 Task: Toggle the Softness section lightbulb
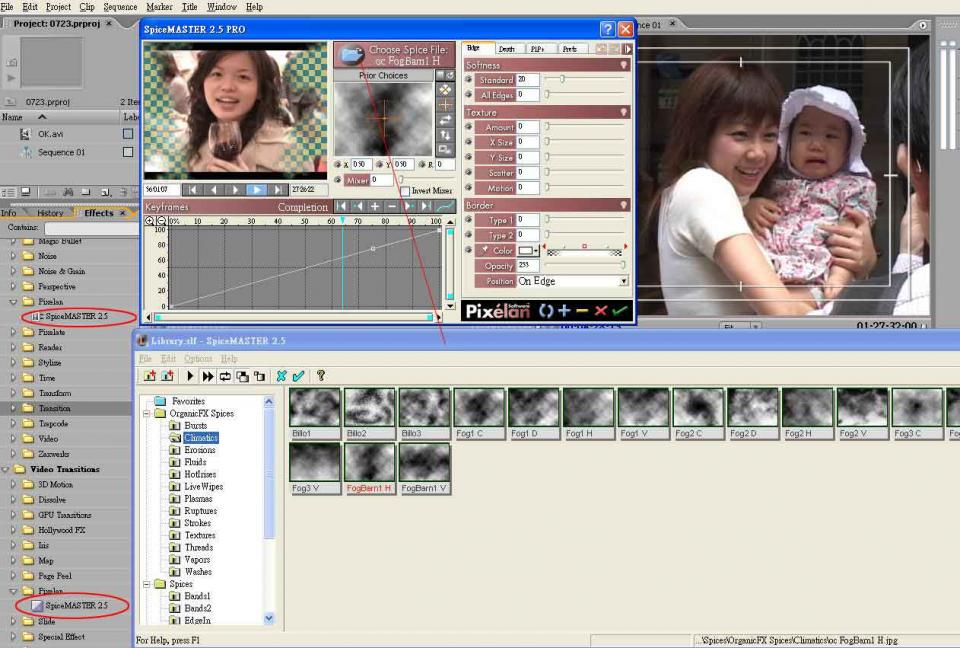coord(622,64)
